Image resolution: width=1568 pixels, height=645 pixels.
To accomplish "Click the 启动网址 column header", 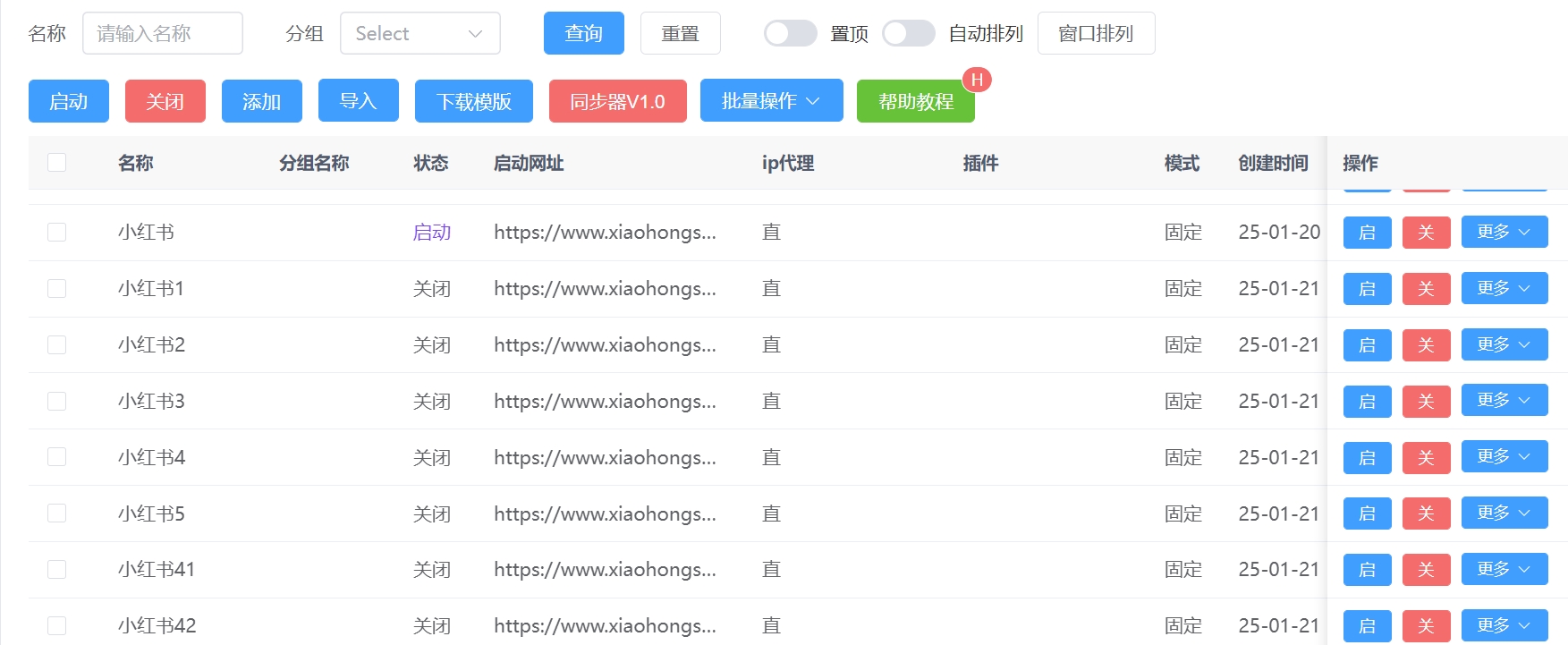I will 529,163.
